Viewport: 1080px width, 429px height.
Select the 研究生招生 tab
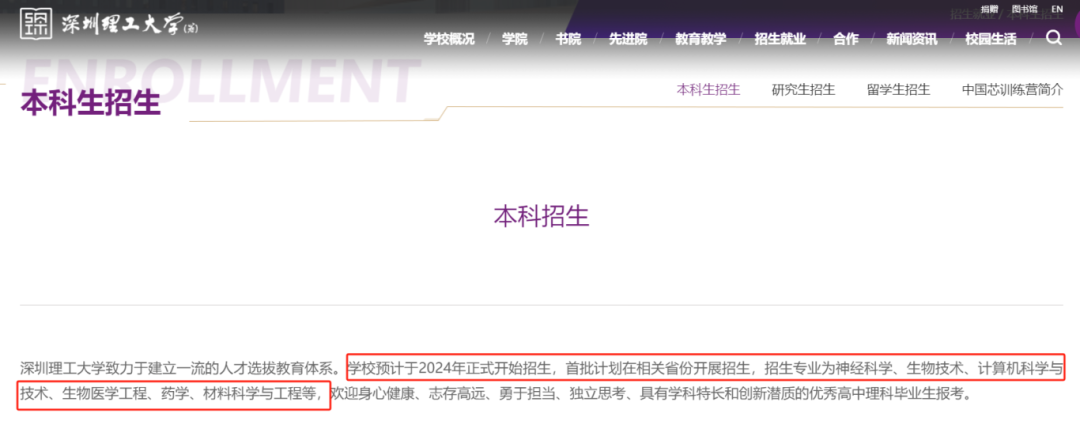[803, 90]
